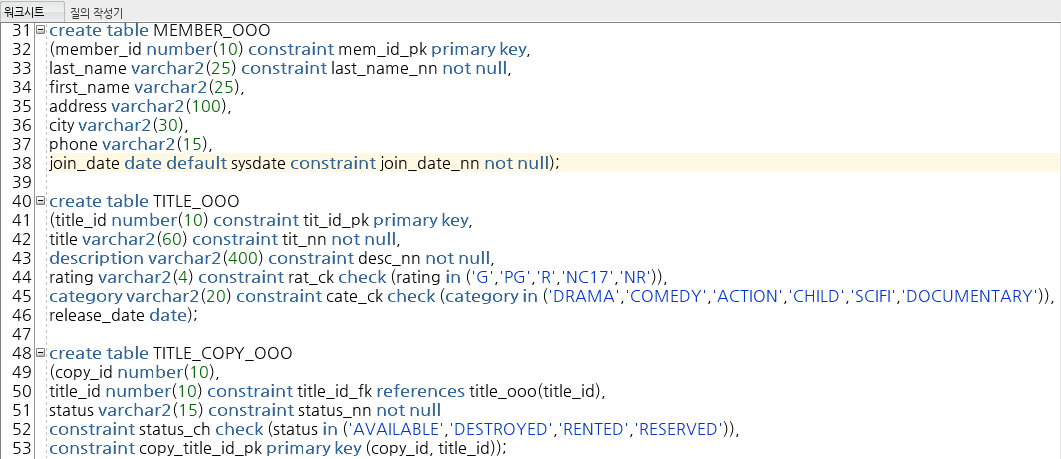Click the table name MEMBER_OOO

click(x=212, y=30)
